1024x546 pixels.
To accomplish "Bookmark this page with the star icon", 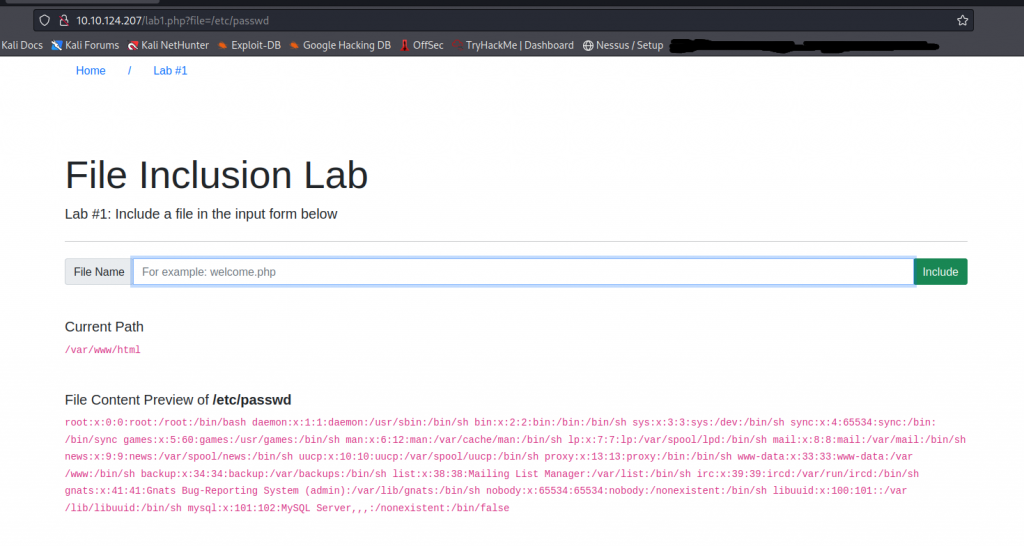I will point(962,20).
